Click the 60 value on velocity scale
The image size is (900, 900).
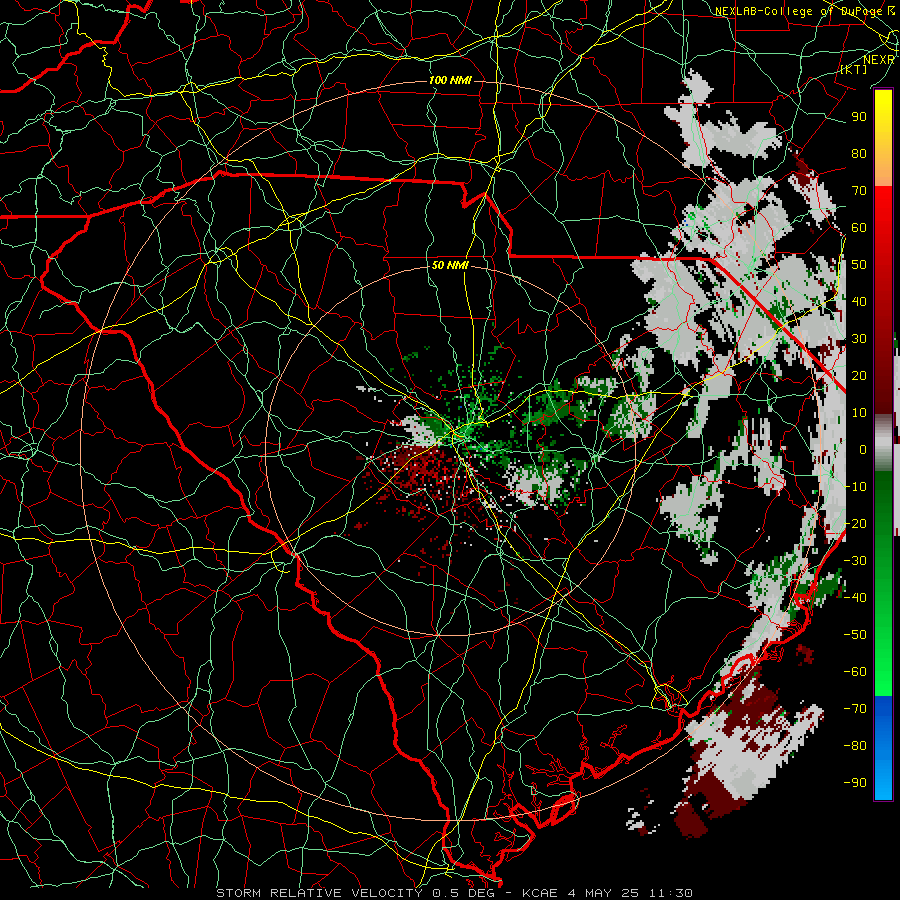pos(859,227)
